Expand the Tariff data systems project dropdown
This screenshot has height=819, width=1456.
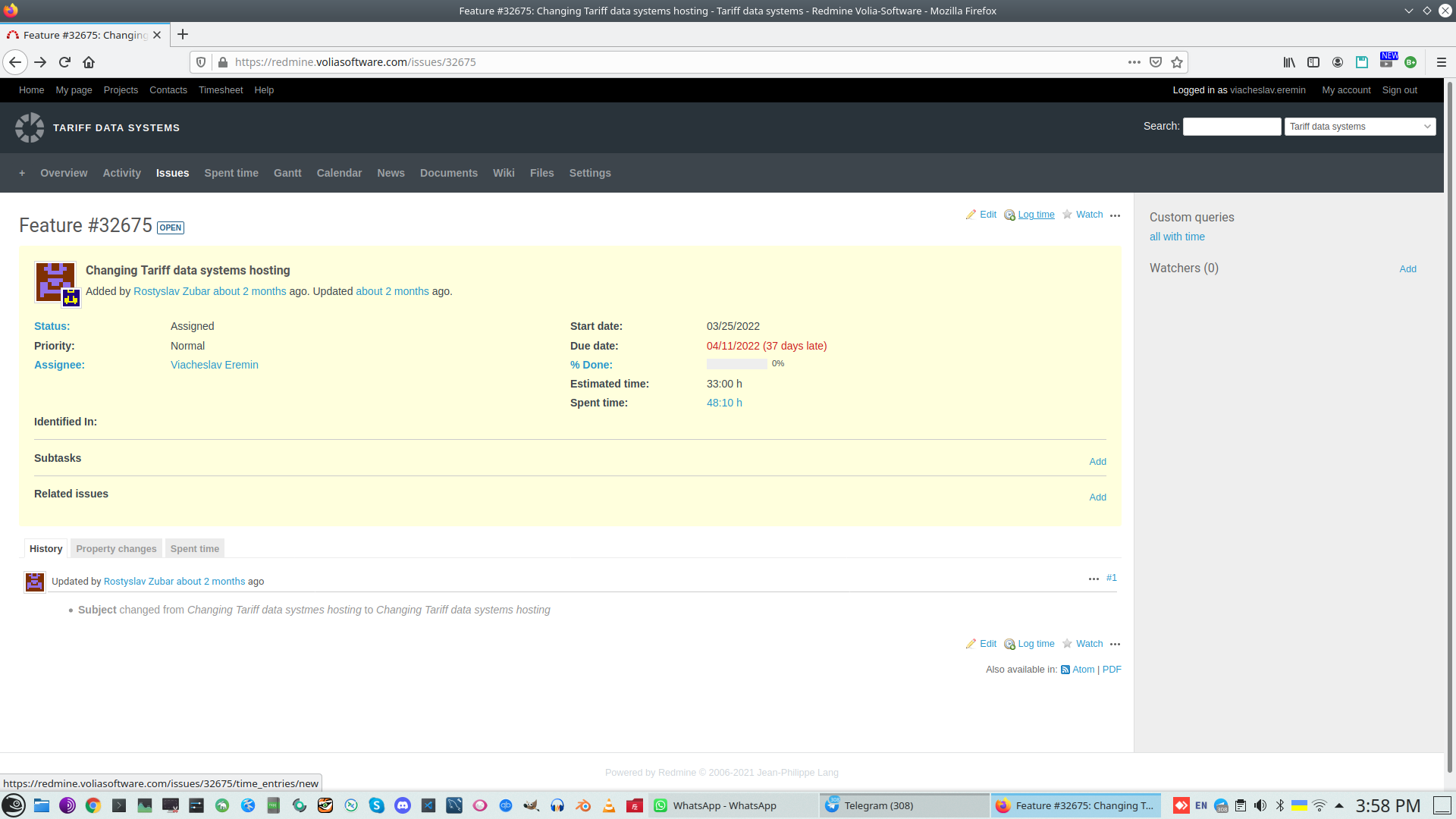[1360, 127]
